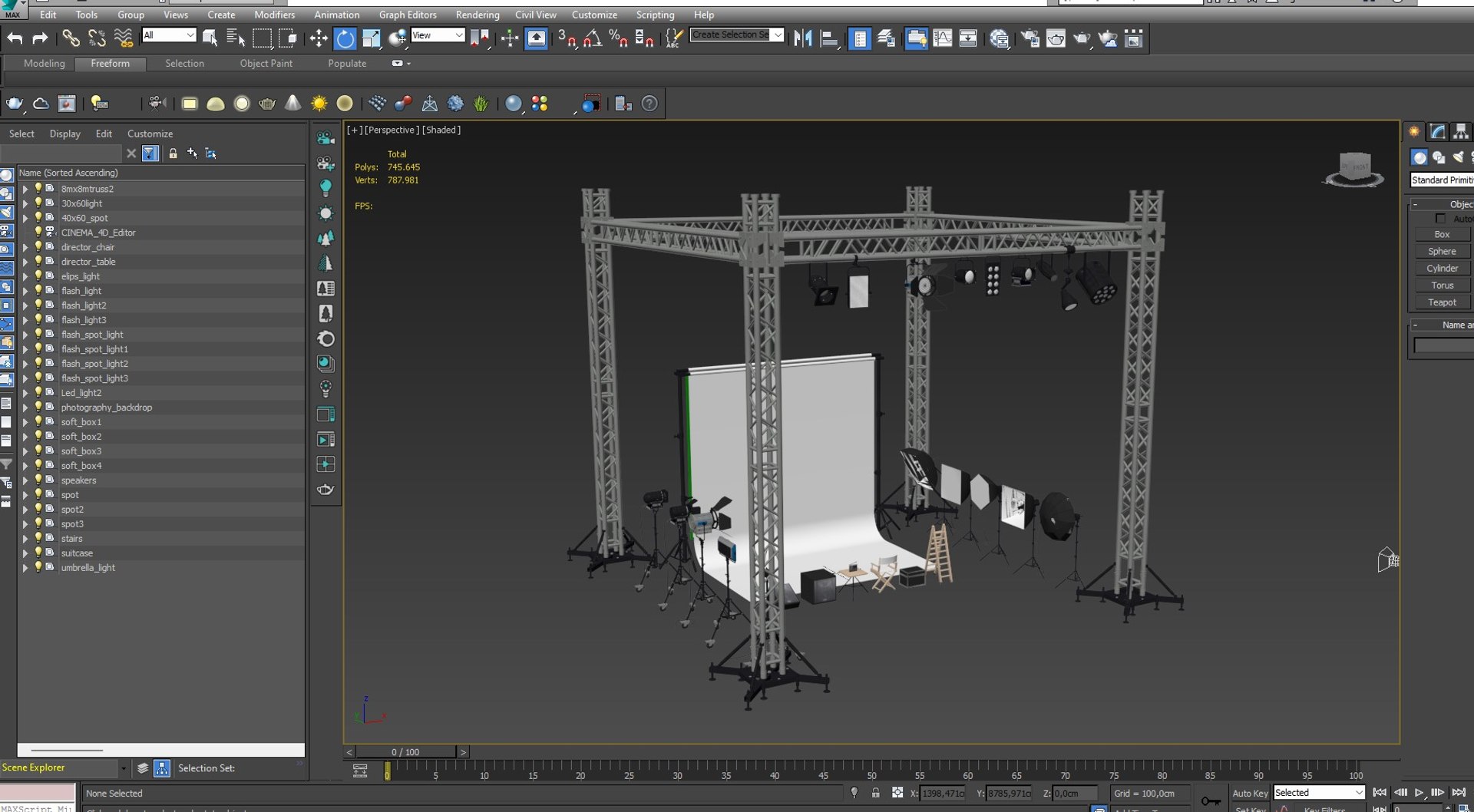Open the Hierarchy command panel tab

[x=1461, y=131]
